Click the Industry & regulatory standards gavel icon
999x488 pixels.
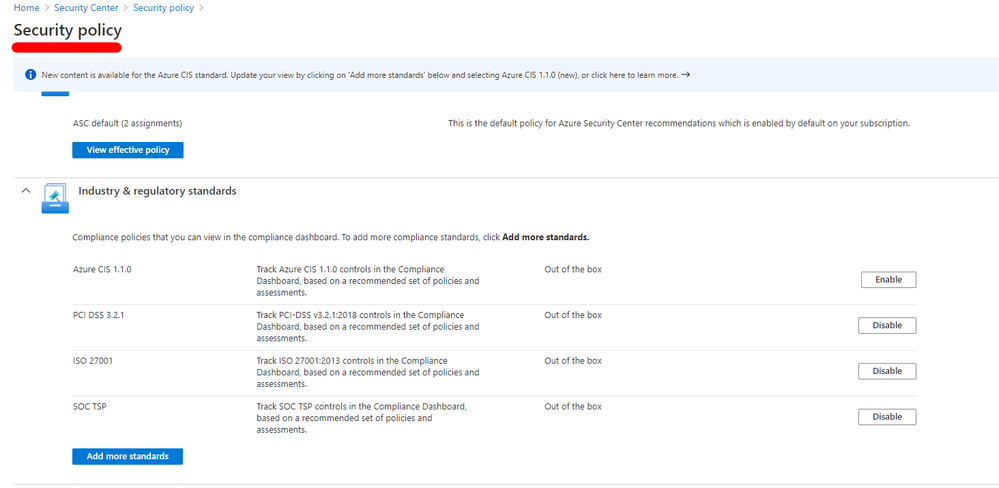tap(55, 198)
